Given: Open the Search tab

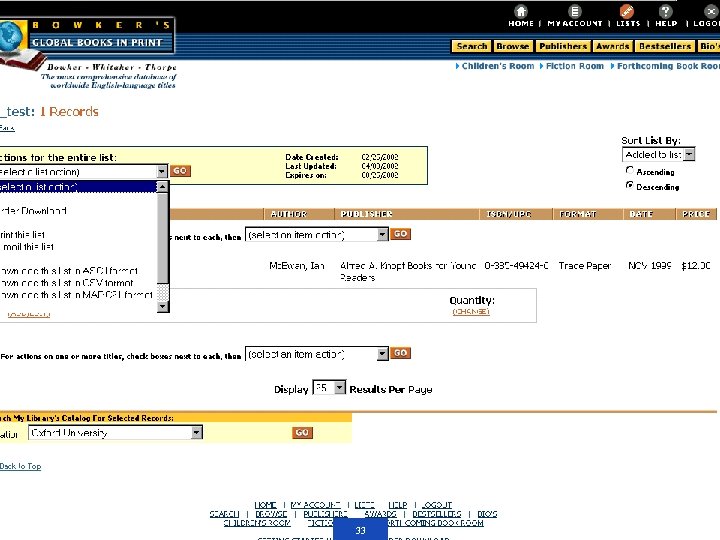Looking at the screenshot, I should [472, 46].
